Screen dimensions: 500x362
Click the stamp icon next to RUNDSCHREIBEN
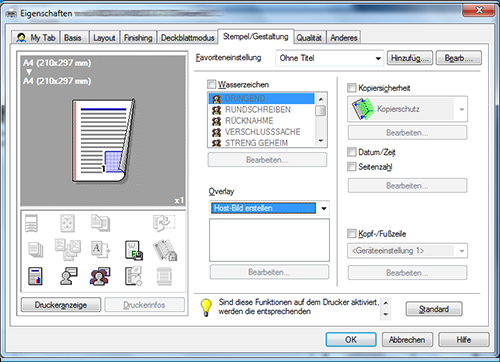click(x=217, y=110)
